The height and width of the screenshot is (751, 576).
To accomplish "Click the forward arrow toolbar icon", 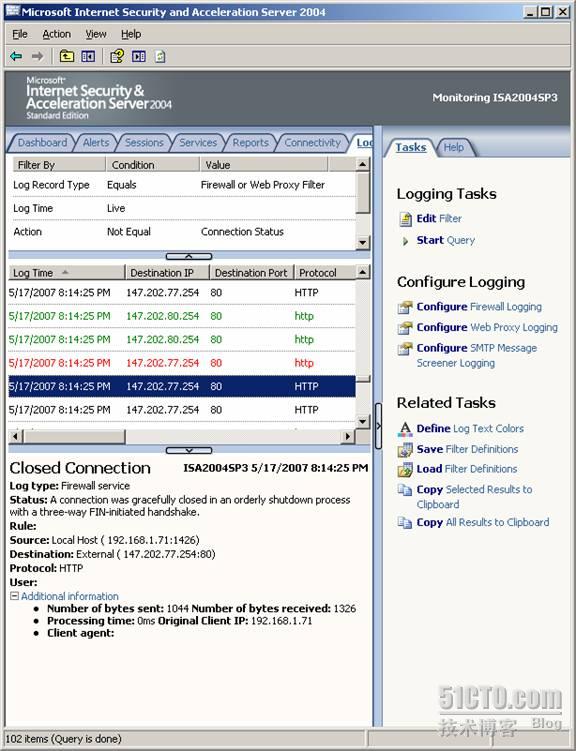I will coord(37,57).
